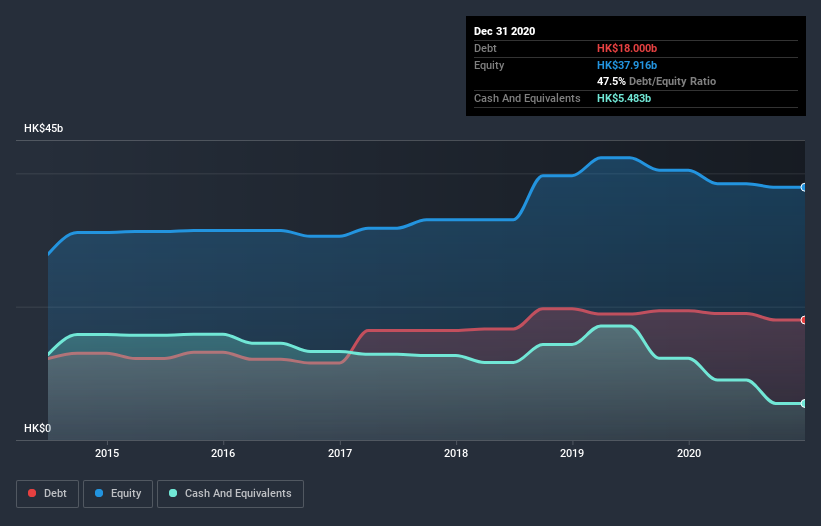Click the teal Cash endpoint marker
This screenshot has width=821, height=526.
point(804,404)
